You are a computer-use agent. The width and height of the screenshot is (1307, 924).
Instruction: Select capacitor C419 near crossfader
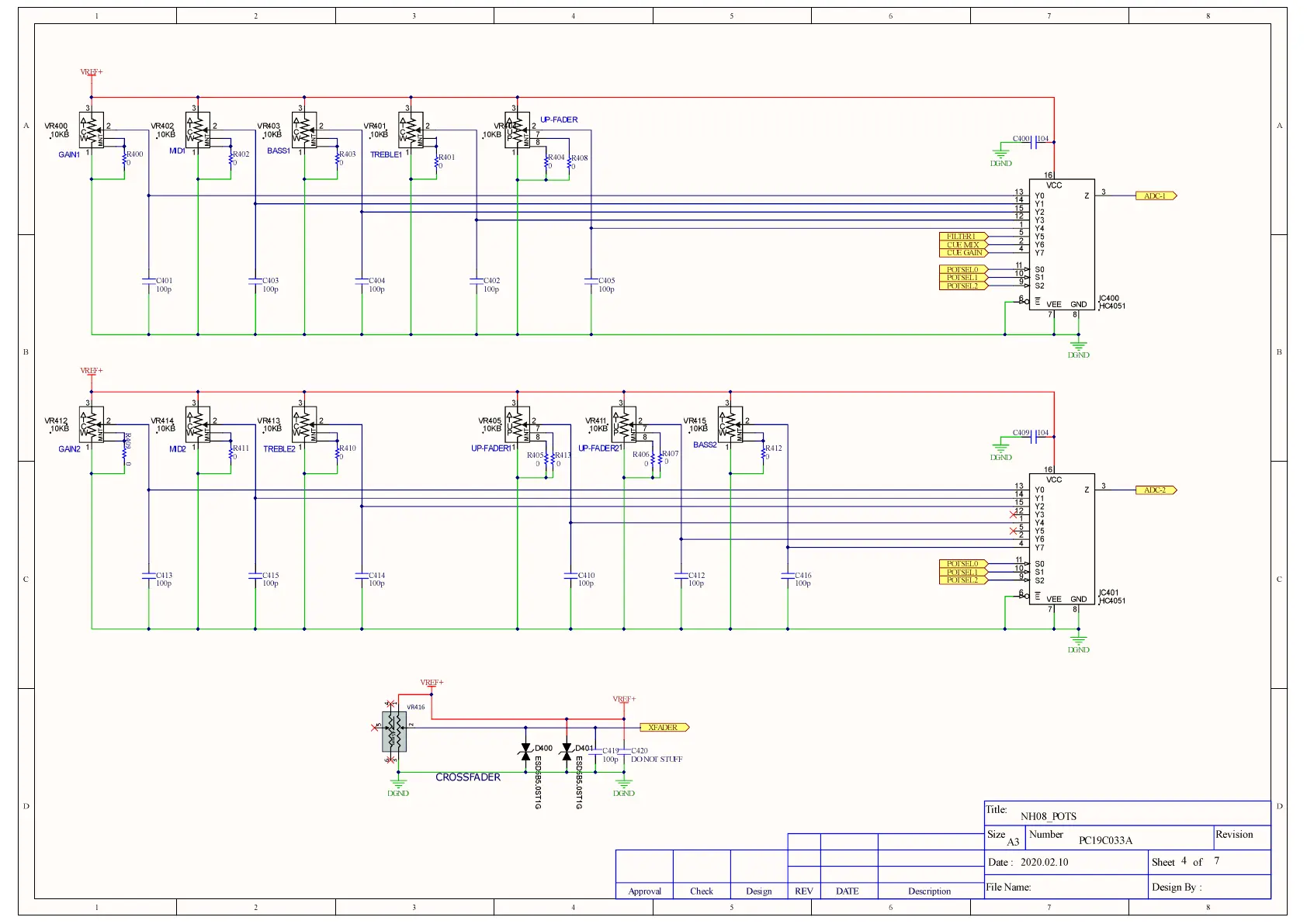pos(596,753)
